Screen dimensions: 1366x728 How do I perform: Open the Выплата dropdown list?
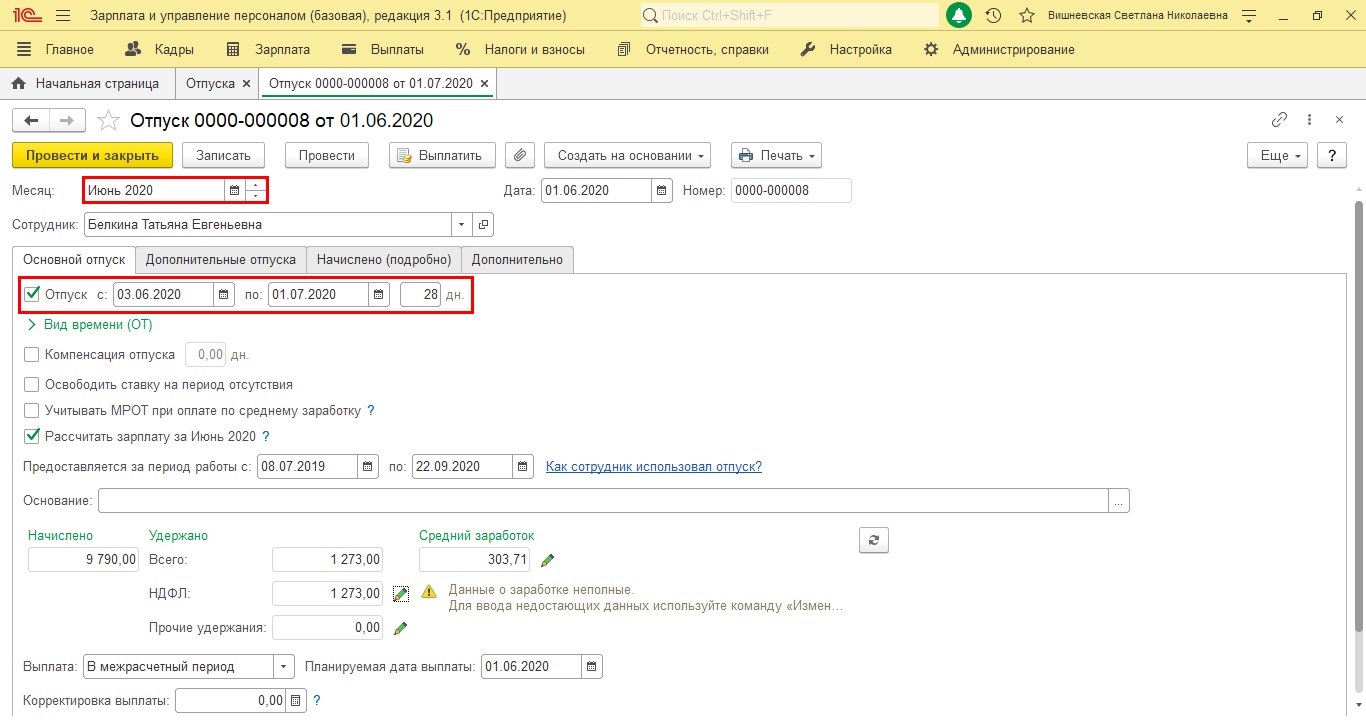285,666
